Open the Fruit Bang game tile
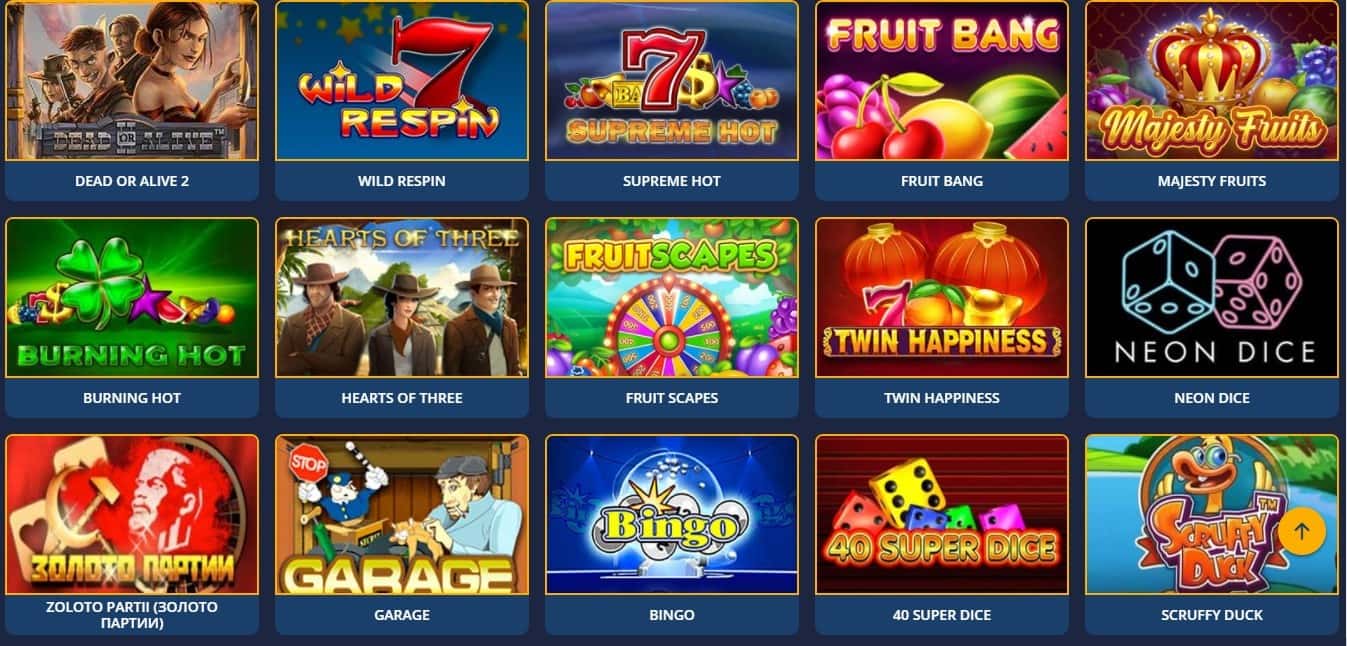Screen dimensions: 1347x646 tap(942, 80)
